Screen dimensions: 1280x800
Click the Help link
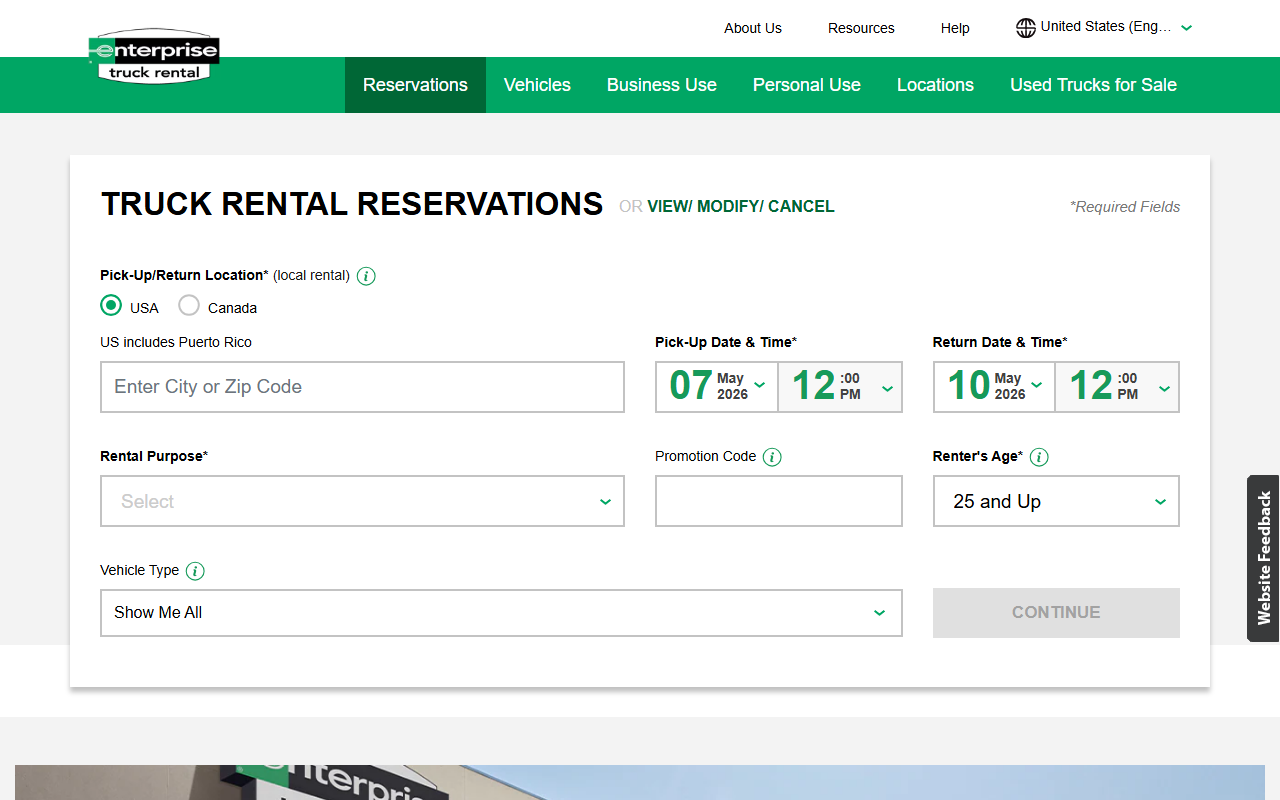[x=955, y=28]
